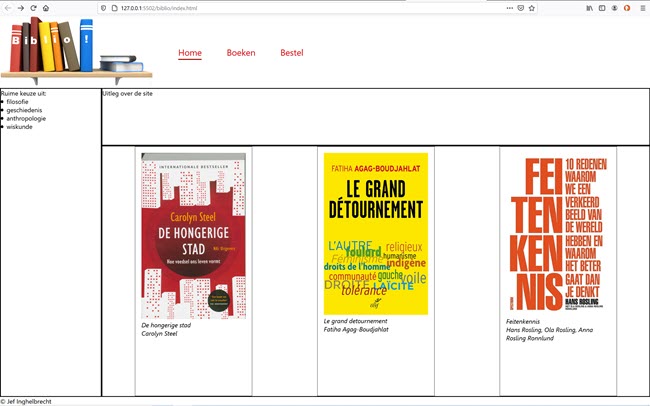The width and height of the screenshot is (650, 406).
Task: Select 'filosofie' in the sidebar list
Action: tap(17, 102)
